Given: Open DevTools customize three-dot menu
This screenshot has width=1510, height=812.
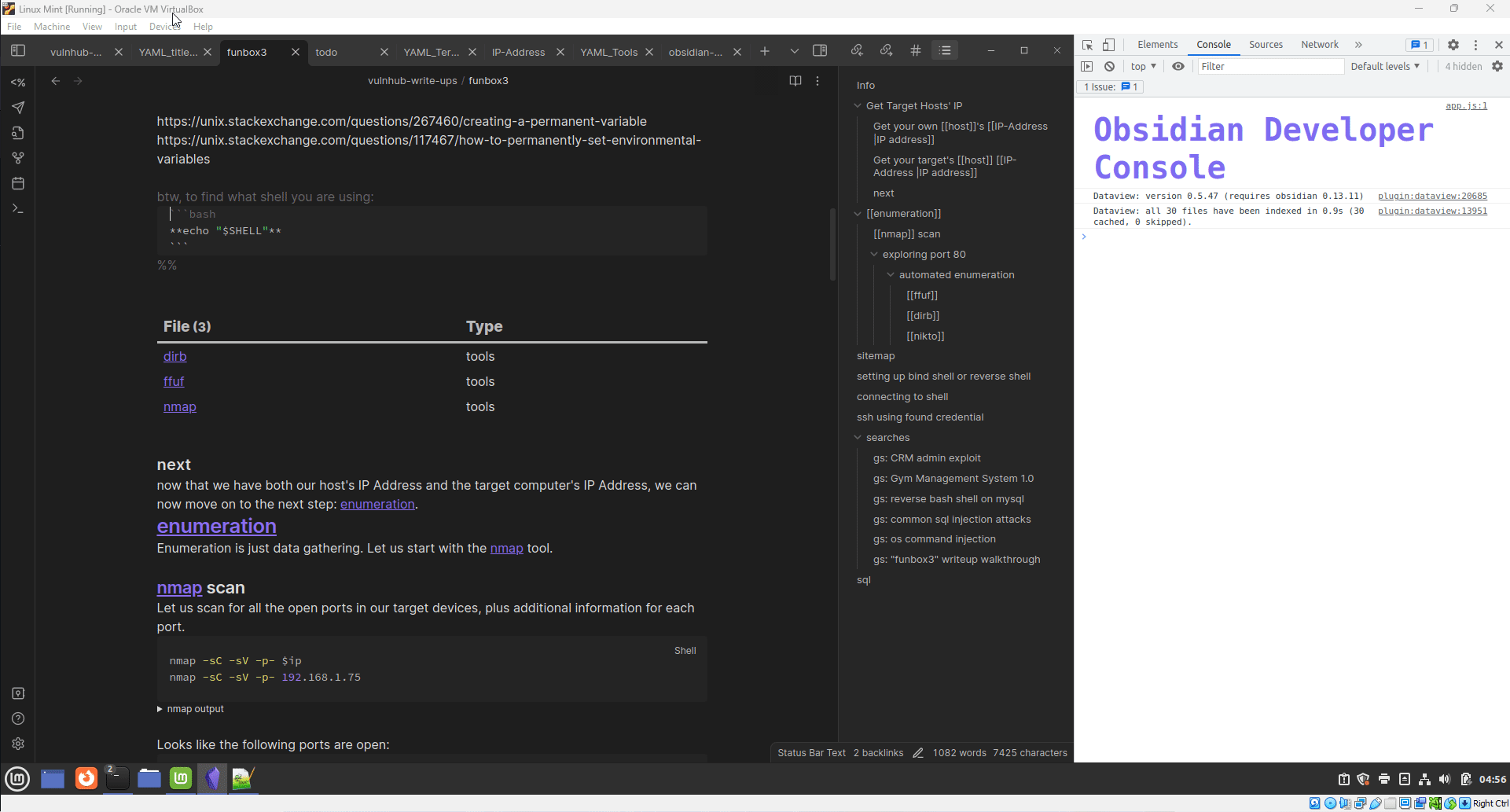Looking at the screenshot, I should click(x=1475, y=45).
